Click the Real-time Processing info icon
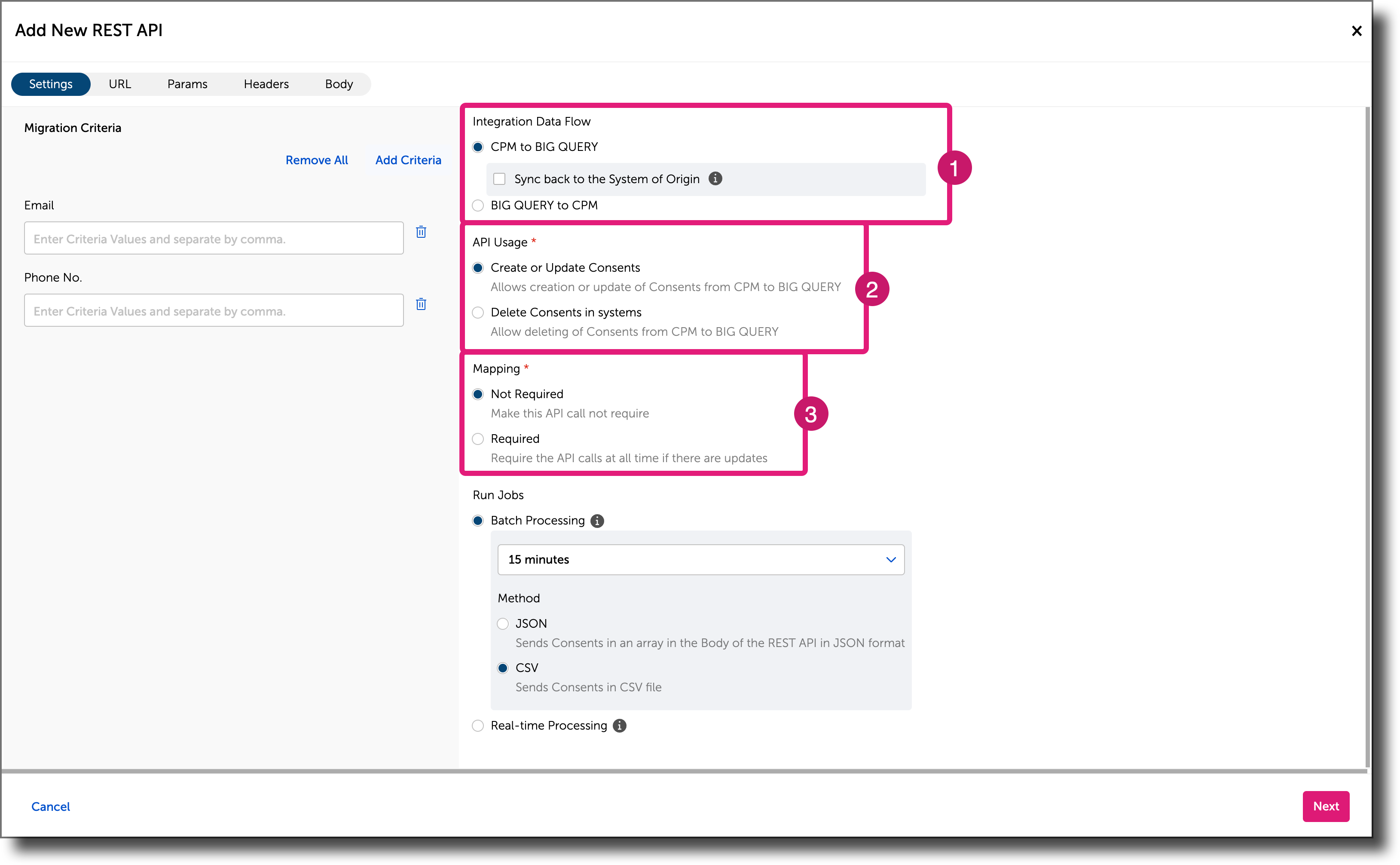 pyautogui.click(x=619, y=725)
